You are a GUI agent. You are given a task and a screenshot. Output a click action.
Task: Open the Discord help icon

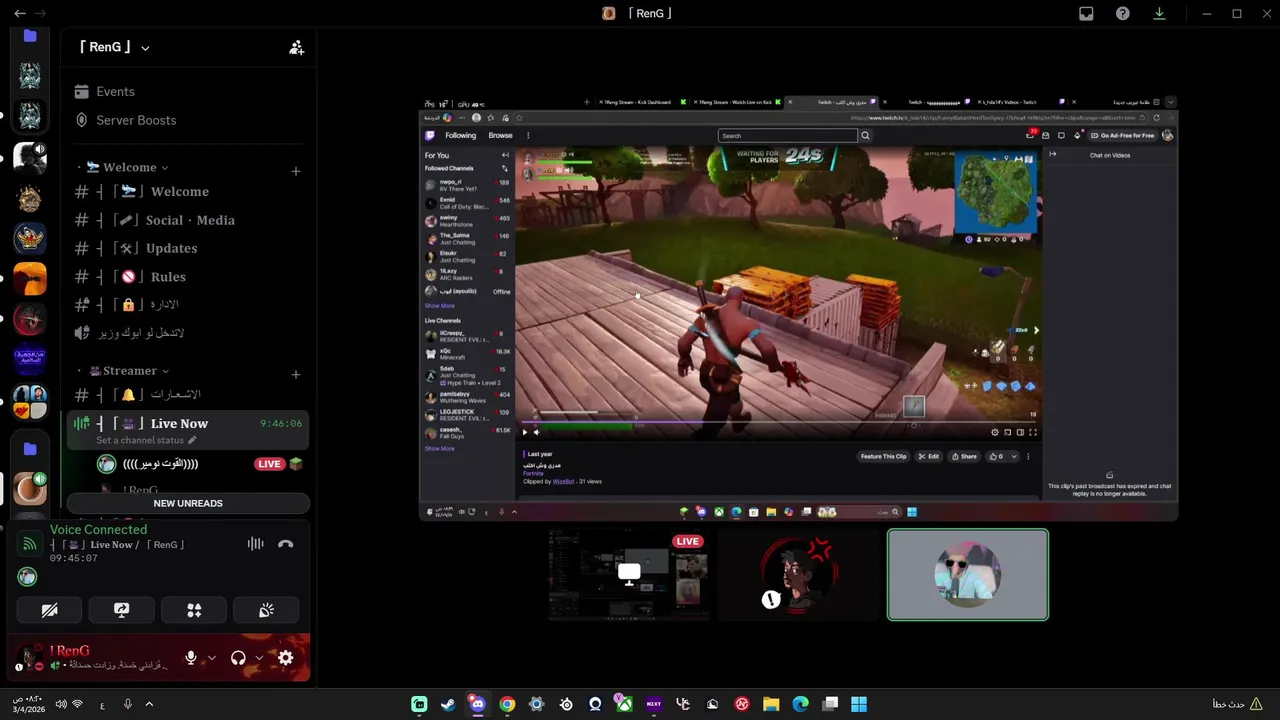(1123, 14)
